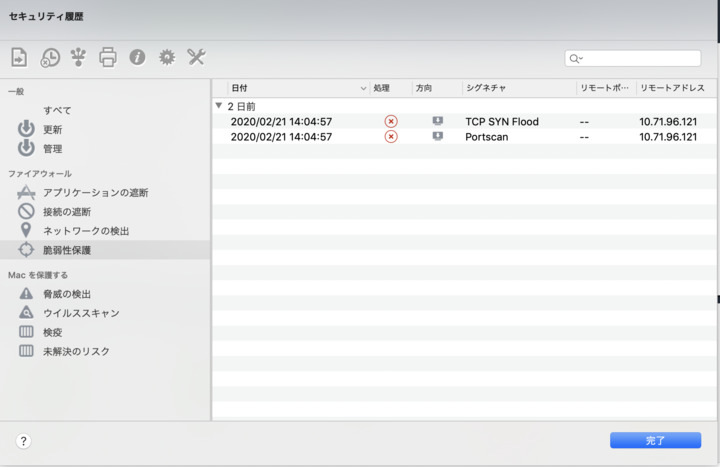720x467 pixels.
Task: Click inside the search input field
Action: coord(642,59)
